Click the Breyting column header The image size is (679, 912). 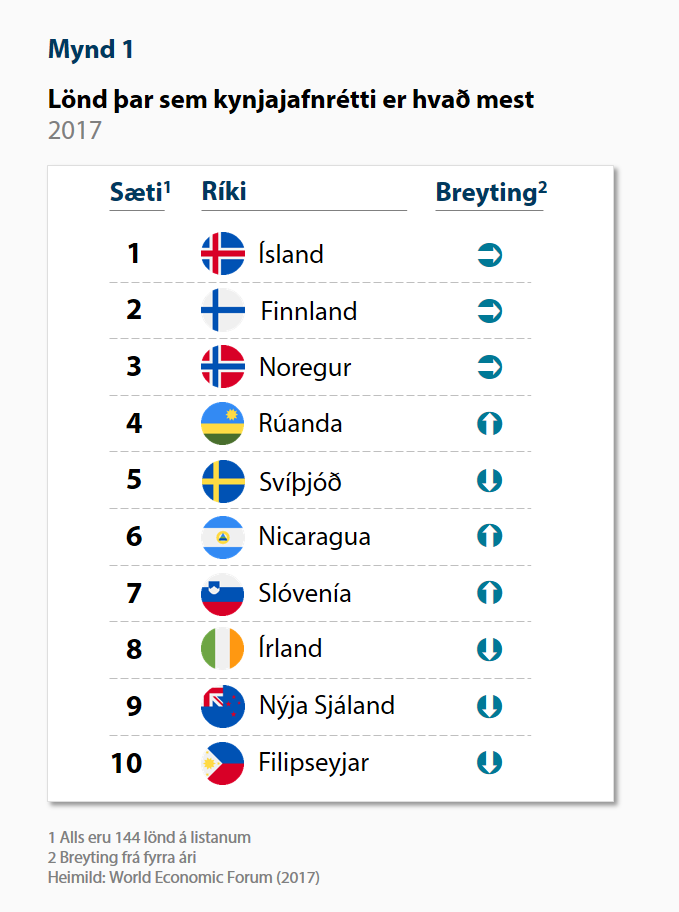pos(491,193)
